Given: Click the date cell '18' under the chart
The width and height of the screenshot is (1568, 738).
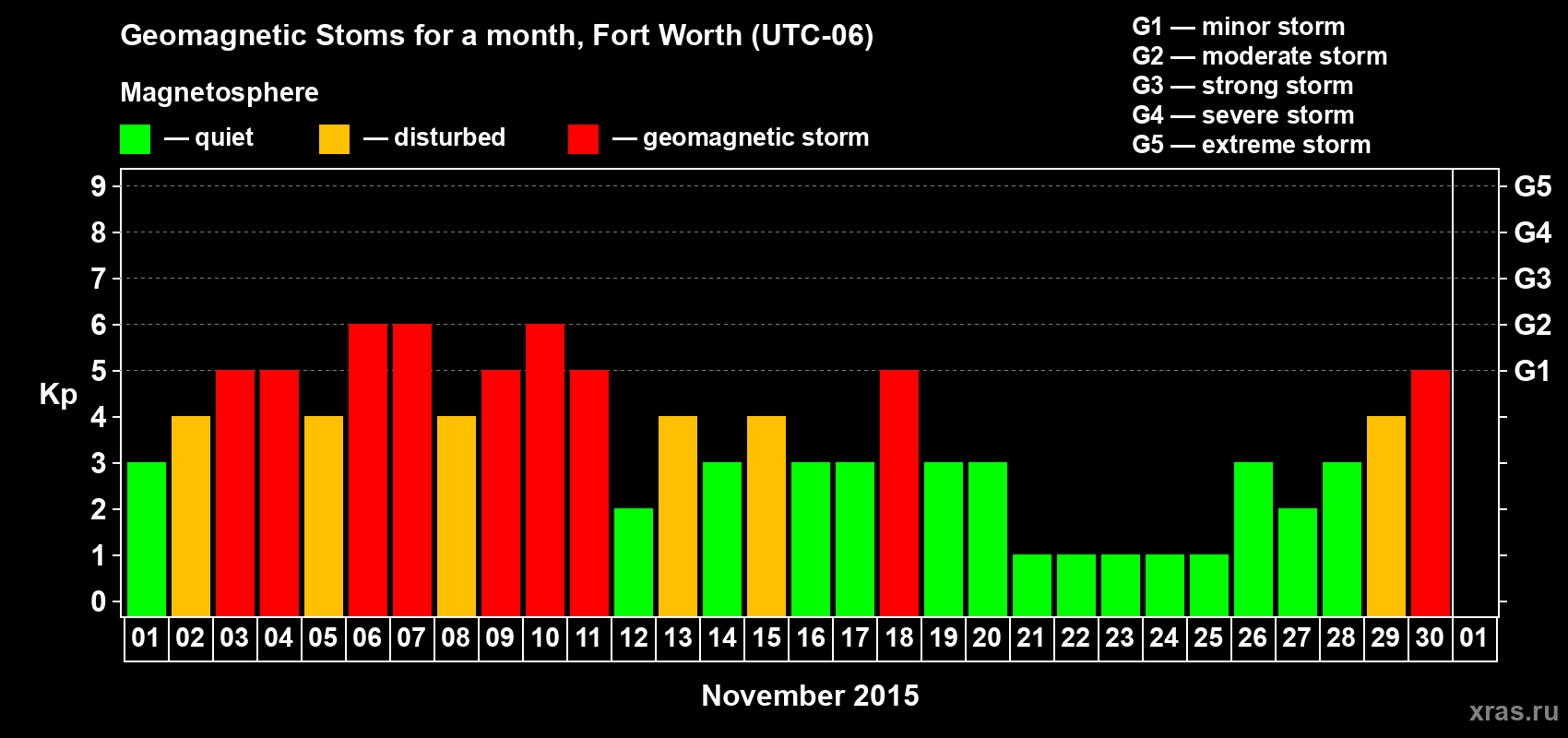Looking at the screenshot, I should click(x=899, y=638).
